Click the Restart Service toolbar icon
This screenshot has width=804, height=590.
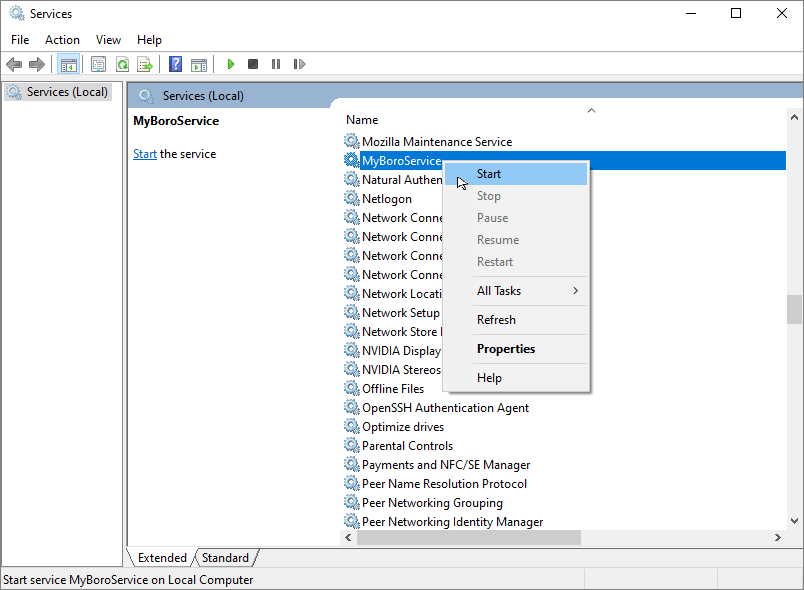point(299,64)
